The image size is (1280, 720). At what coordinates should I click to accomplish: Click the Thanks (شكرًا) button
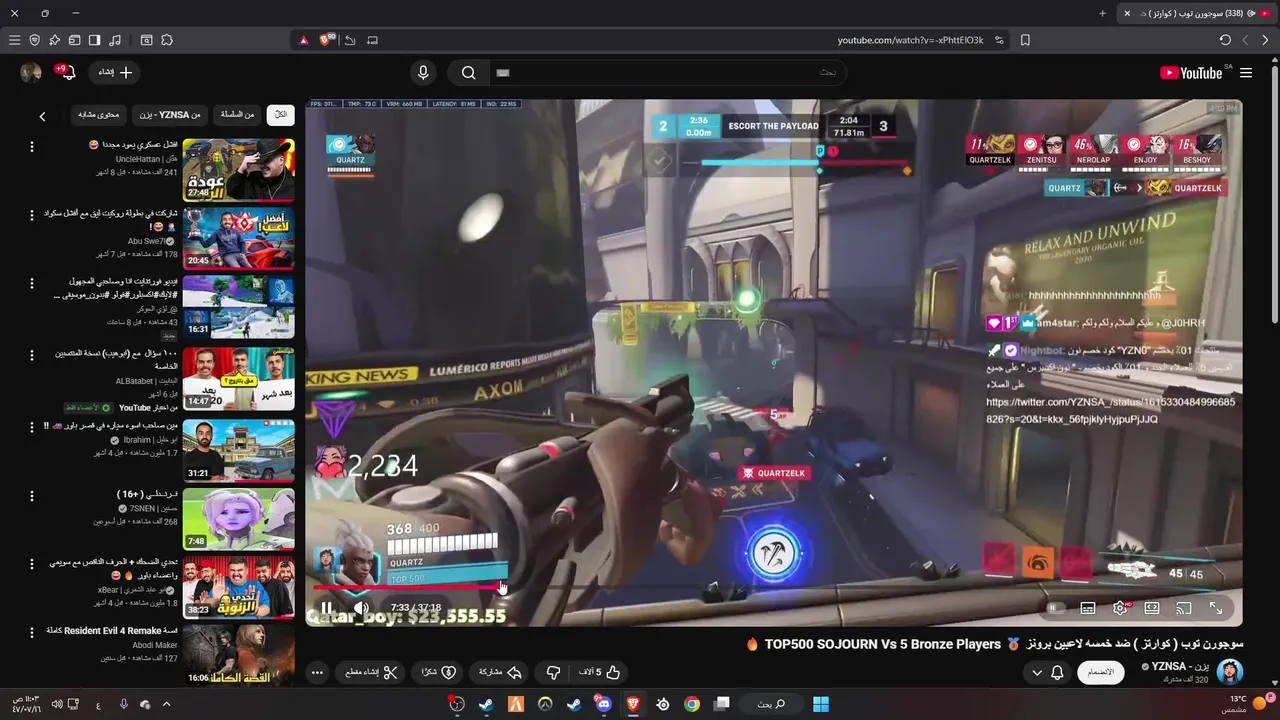pos(437,673)
